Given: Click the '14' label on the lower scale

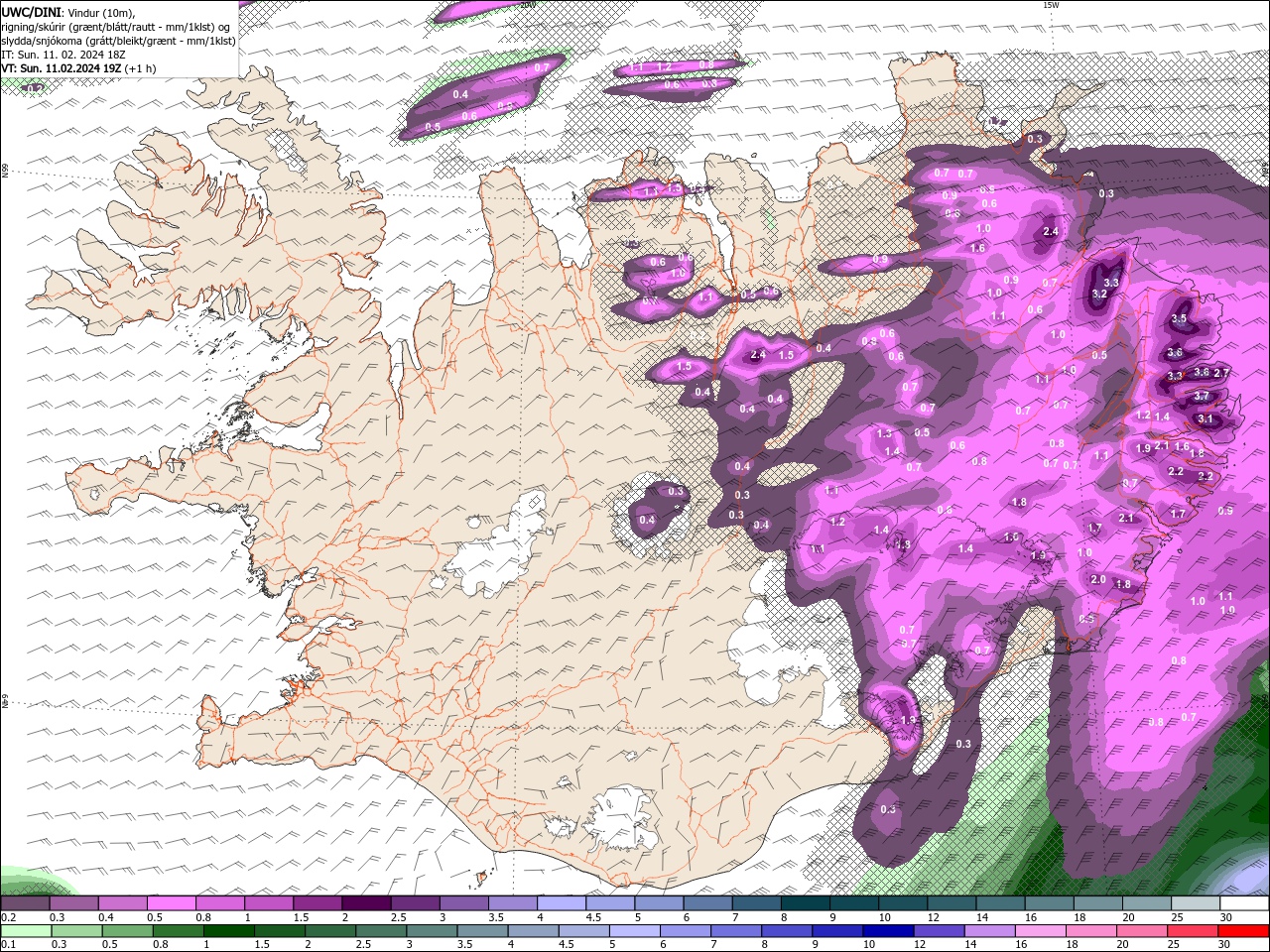Looking at the screenshot, I should click(970, 944).
